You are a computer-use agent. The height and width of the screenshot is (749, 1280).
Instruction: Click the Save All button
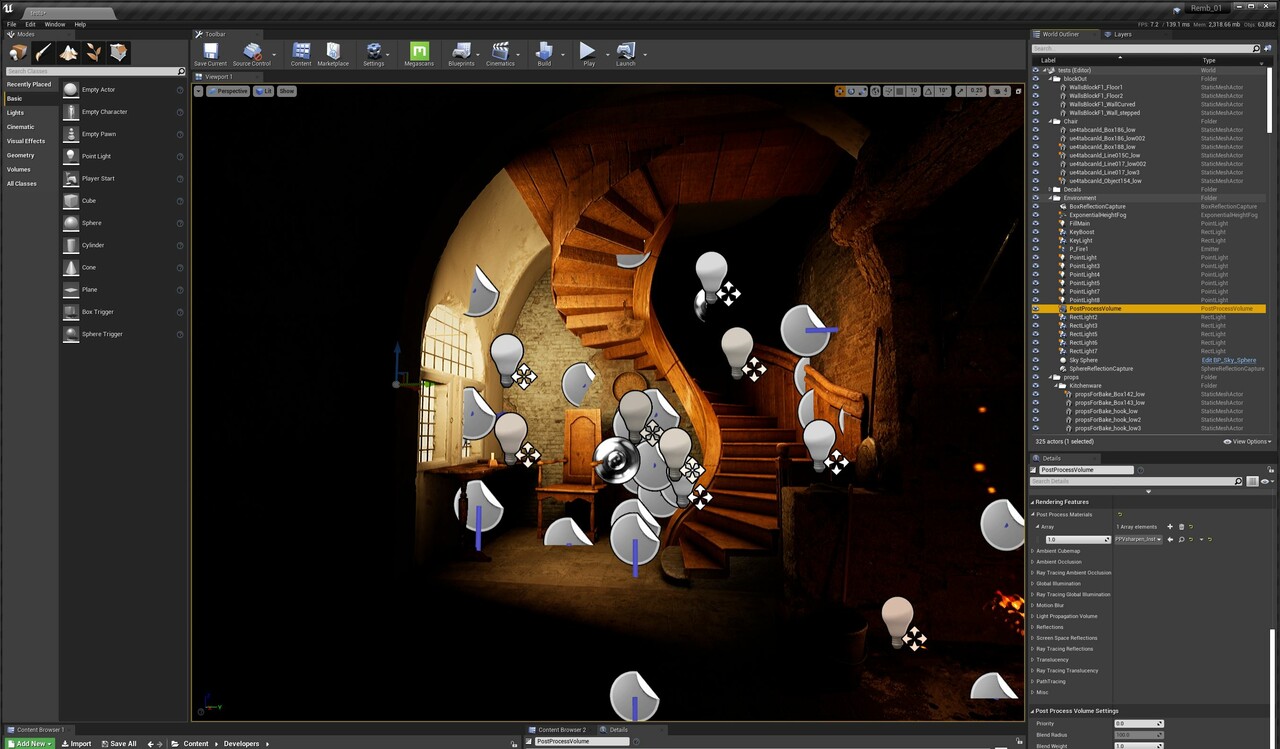118,743
